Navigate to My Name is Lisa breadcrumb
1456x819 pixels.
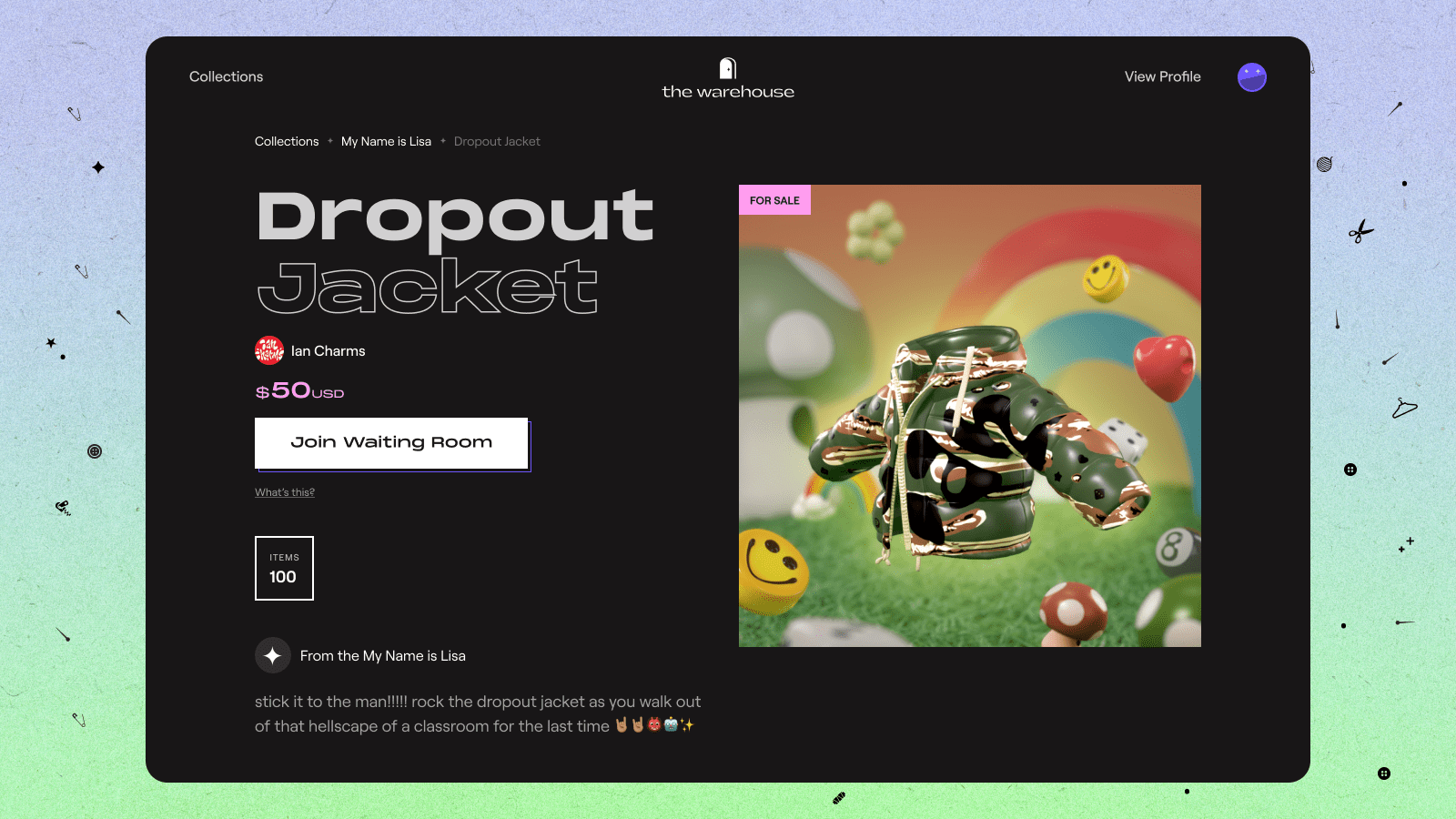[x=386, y=141]
